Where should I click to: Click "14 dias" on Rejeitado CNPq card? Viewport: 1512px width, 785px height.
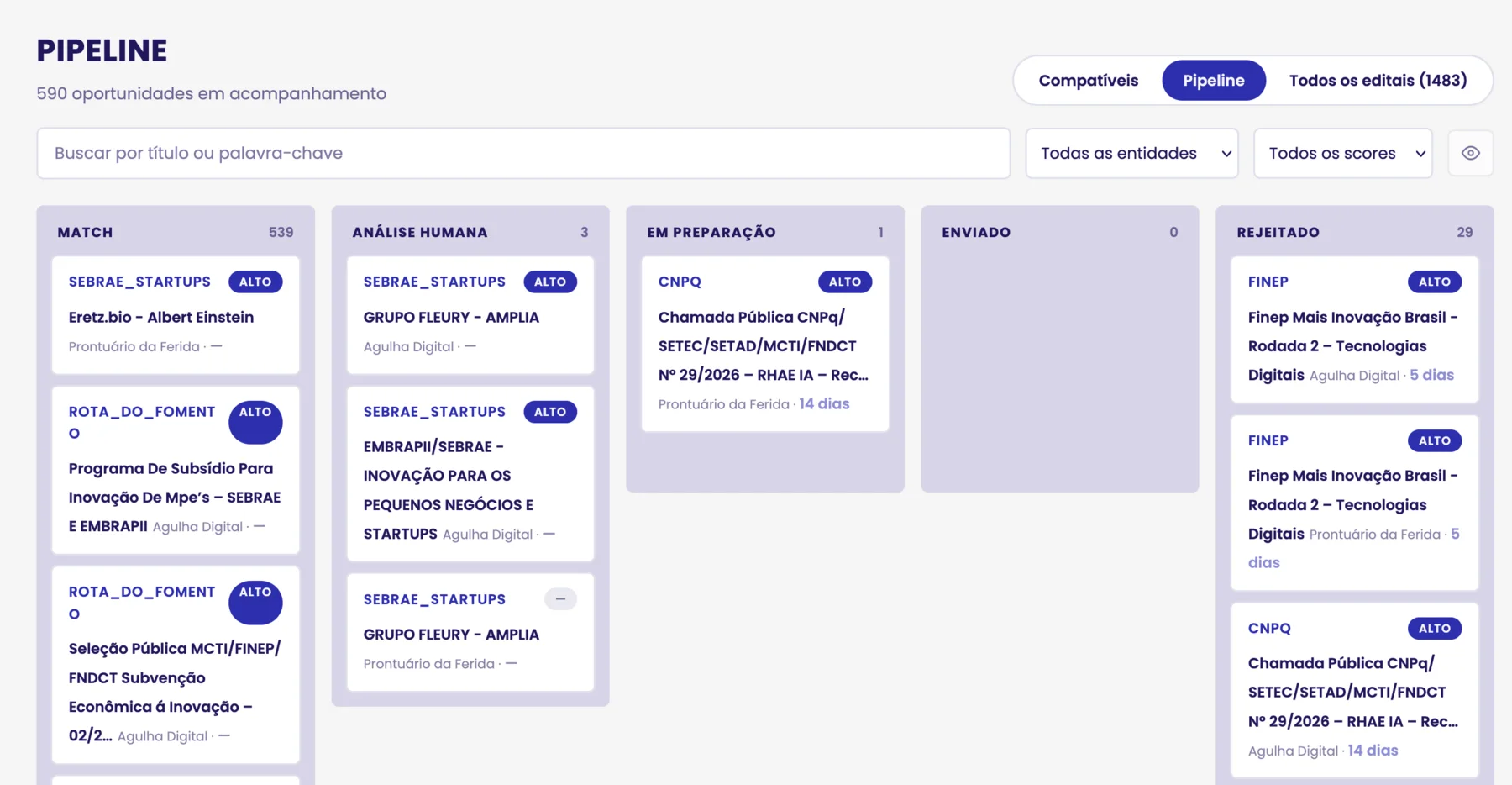pyautogui.click(x=1373, y=751)
